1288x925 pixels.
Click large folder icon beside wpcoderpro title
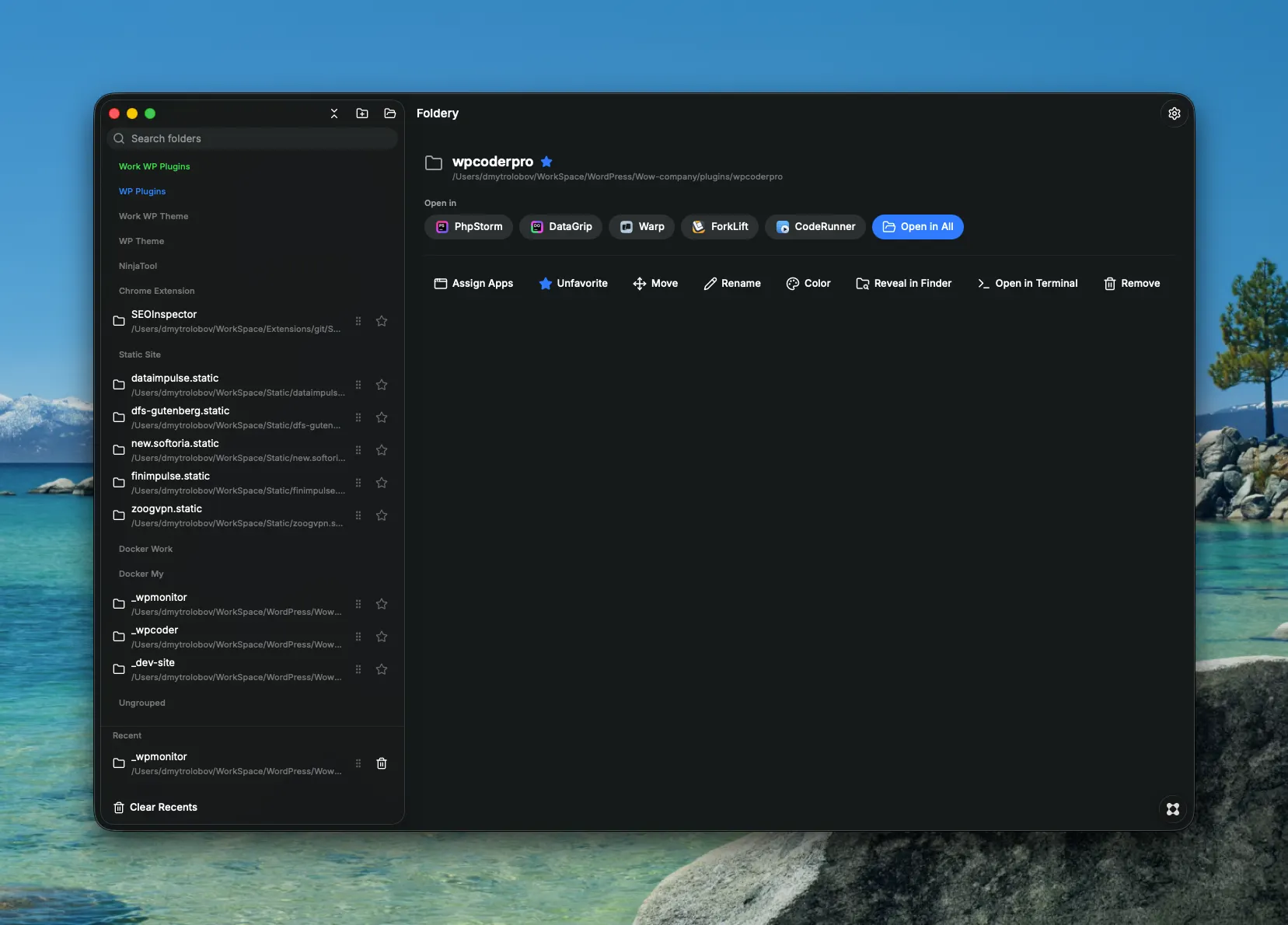(x=434, y=162)
